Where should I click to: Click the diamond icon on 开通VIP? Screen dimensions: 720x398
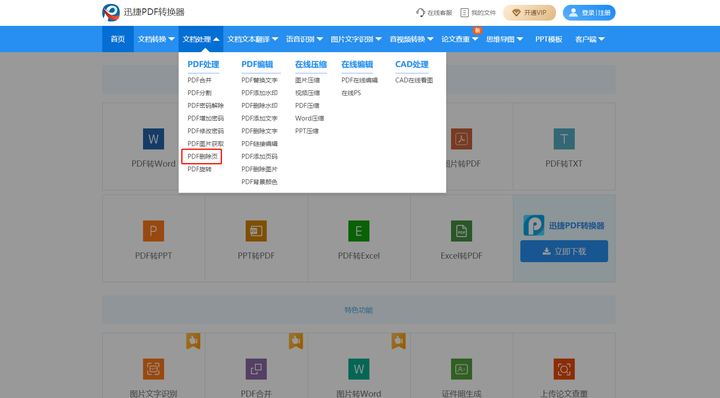pyautogui.click(x=516, y=13)
